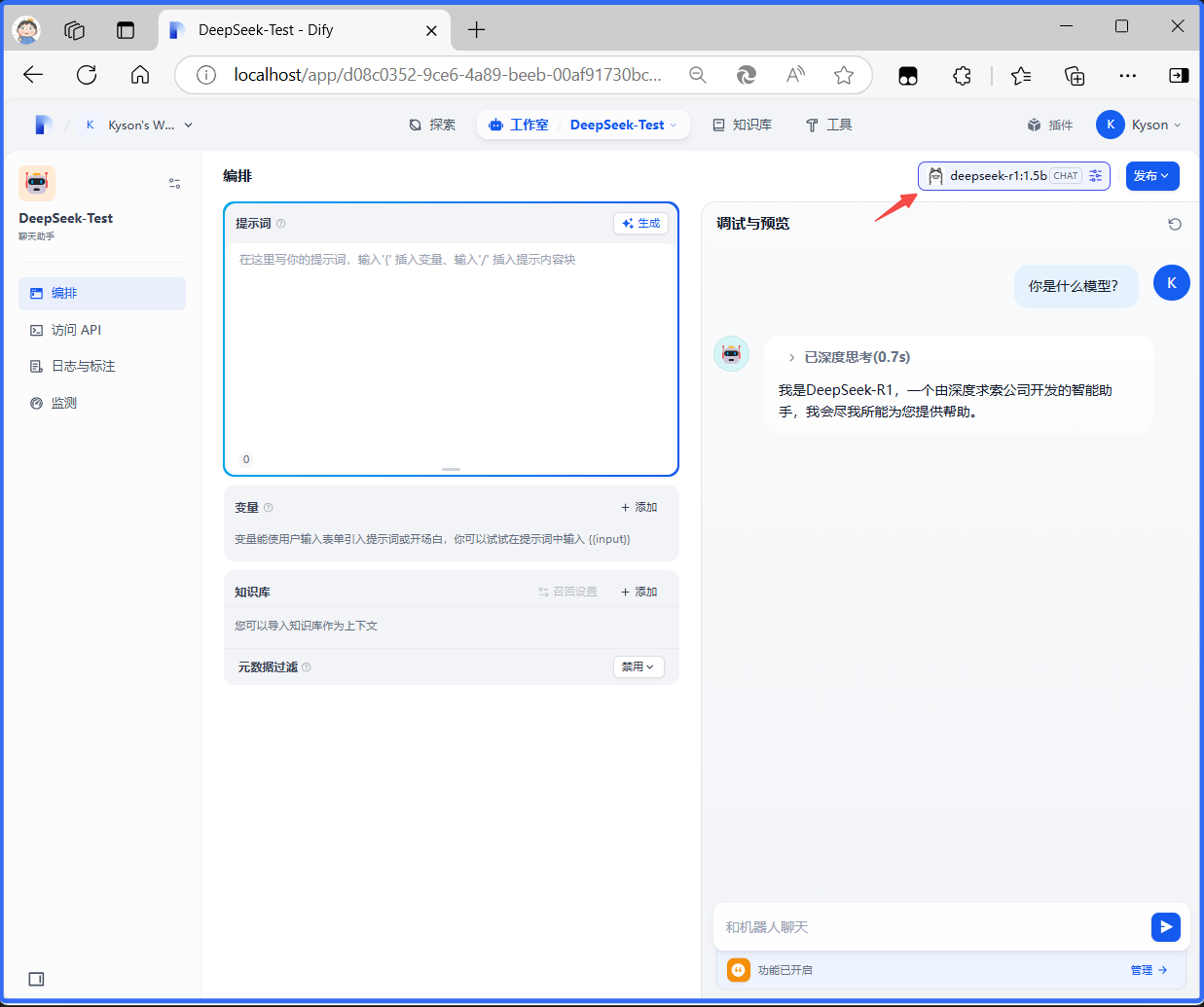Open the zoom magnifier in address bar
Screen dimensions: 1204x1007
coord(698,75)
